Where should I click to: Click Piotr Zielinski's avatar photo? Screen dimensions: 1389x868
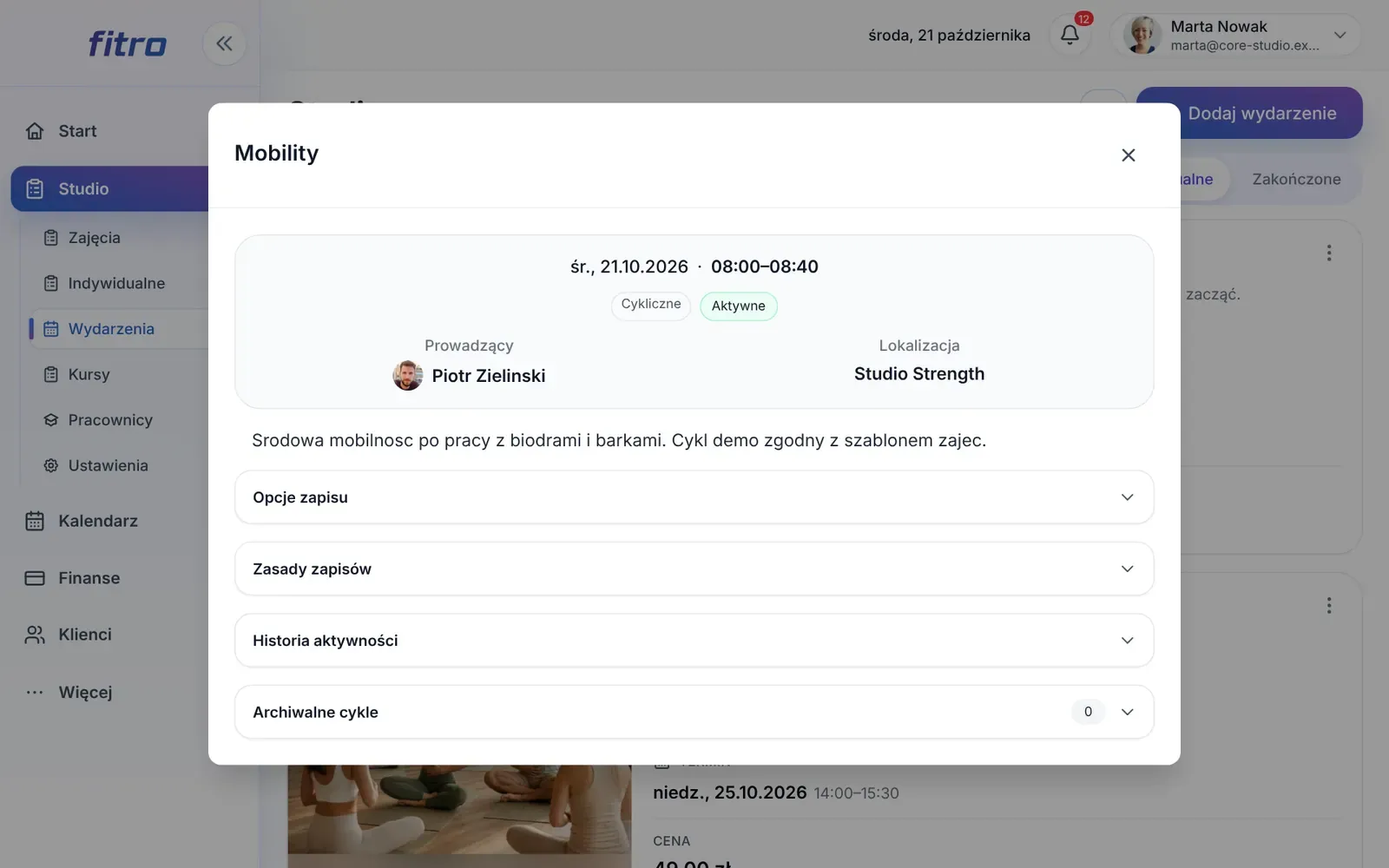[x=407, y=376]
